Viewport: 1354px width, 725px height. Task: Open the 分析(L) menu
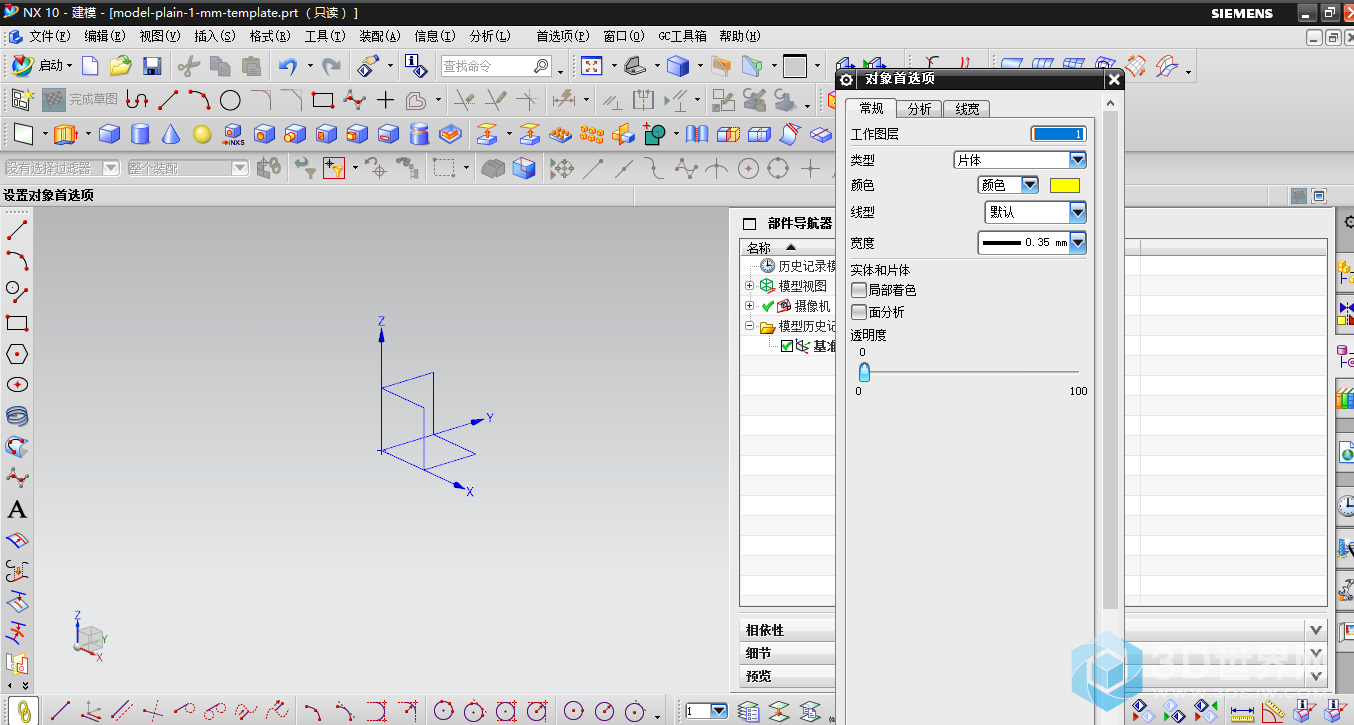point(489,36)
